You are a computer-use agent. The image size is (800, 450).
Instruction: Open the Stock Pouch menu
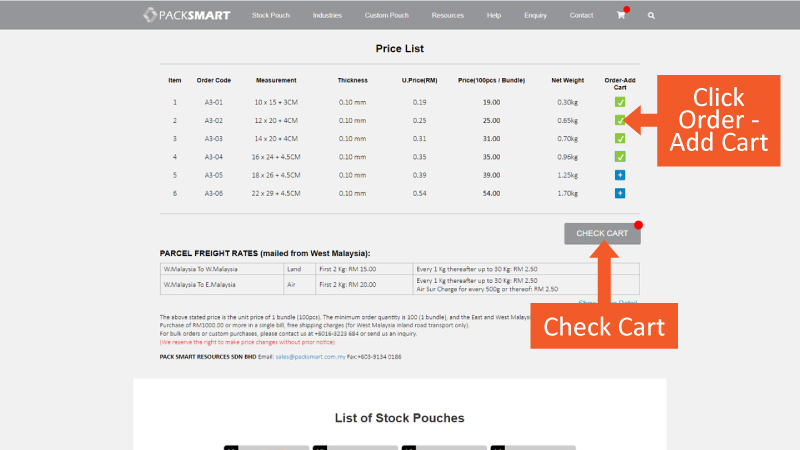270,16
